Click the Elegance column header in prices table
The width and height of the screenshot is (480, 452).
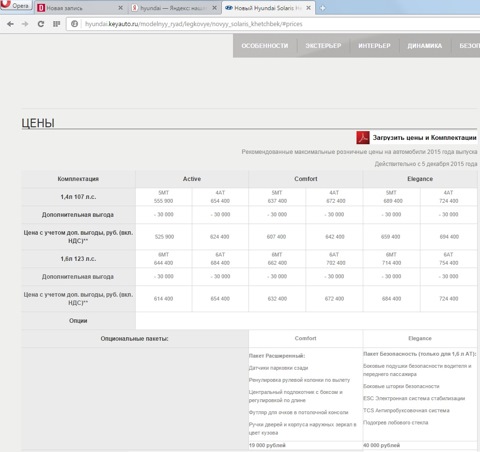click(x=420, y=179)
